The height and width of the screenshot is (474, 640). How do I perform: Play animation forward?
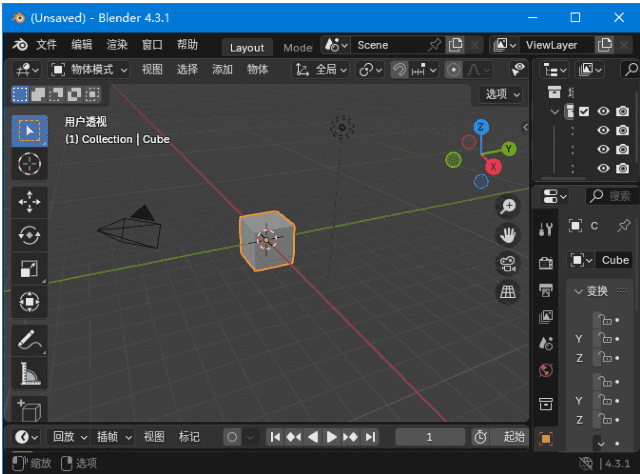click(x=331, y=437)
